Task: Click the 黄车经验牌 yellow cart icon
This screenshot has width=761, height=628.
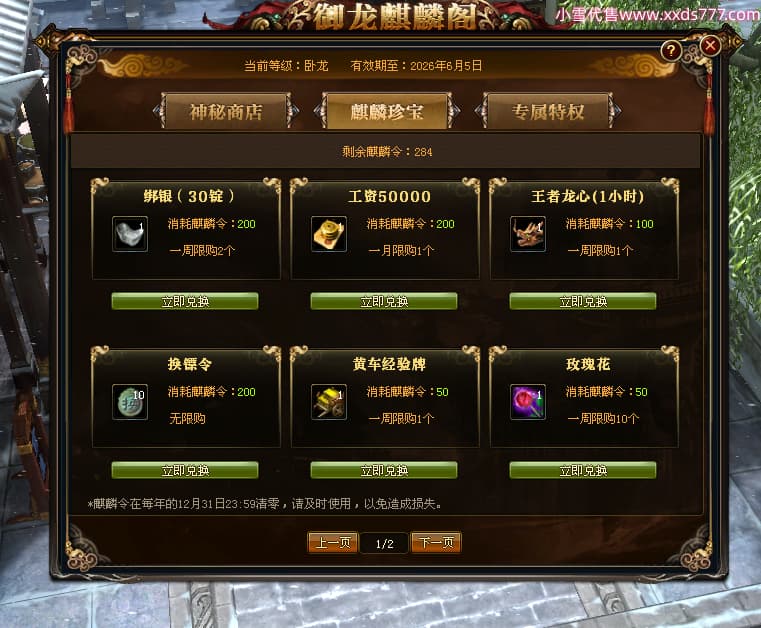Action: 329,402
